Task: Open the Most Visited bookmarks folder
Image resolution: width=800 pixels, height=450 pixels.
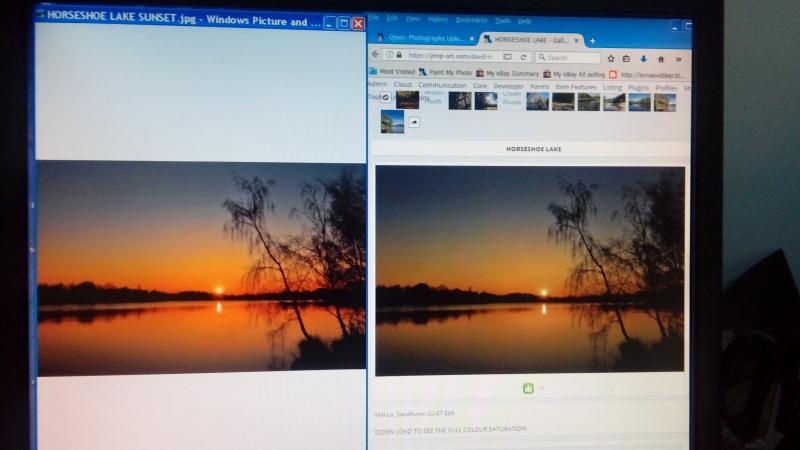Action: [392, 71]
